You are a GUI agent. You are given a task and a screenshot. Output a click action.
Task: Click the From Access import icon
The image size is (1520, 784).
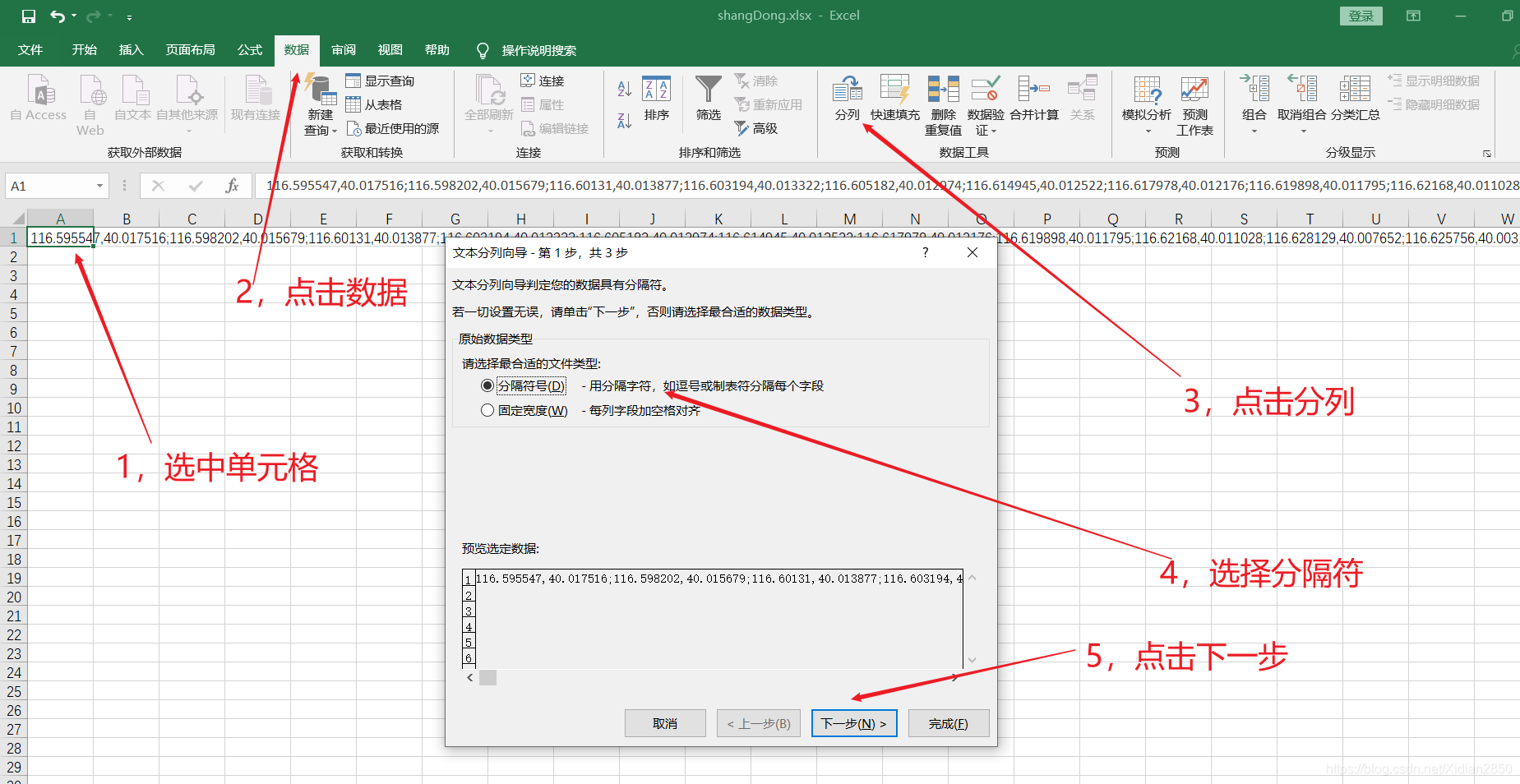(x=40, y=90)
